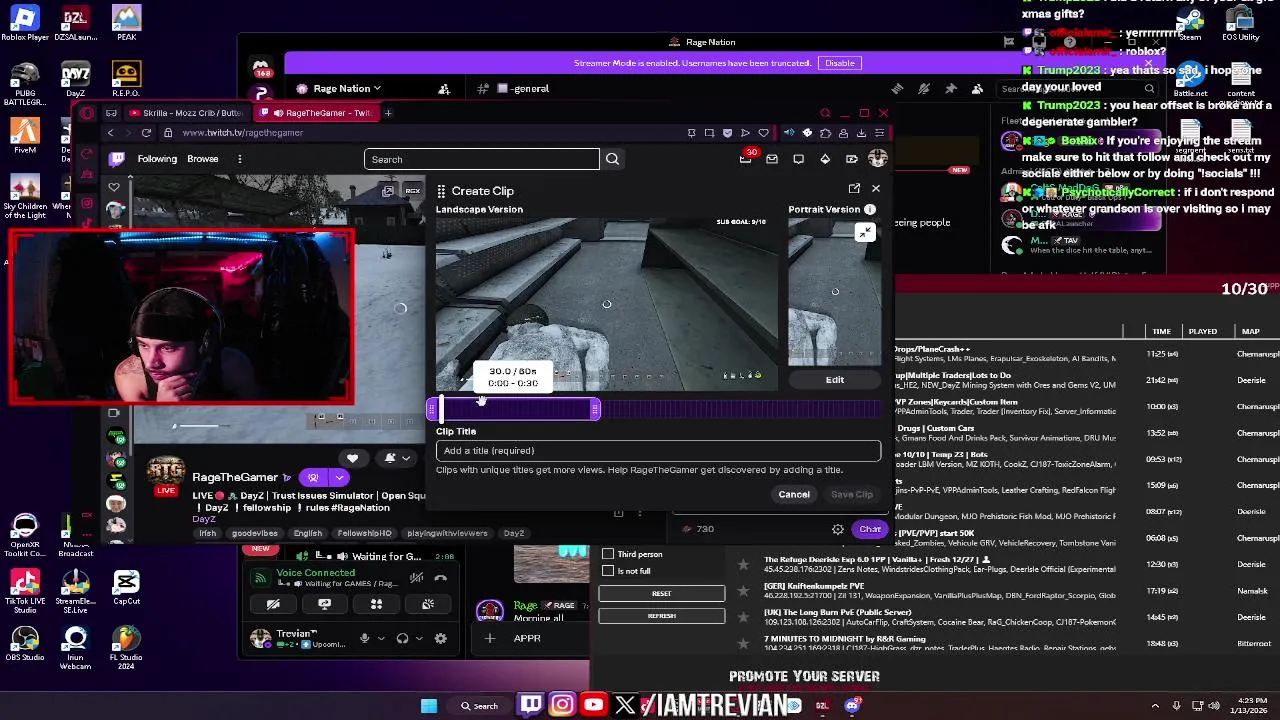Send message with Chat button
1280x720 pixels.
click(x=870, y=529)
